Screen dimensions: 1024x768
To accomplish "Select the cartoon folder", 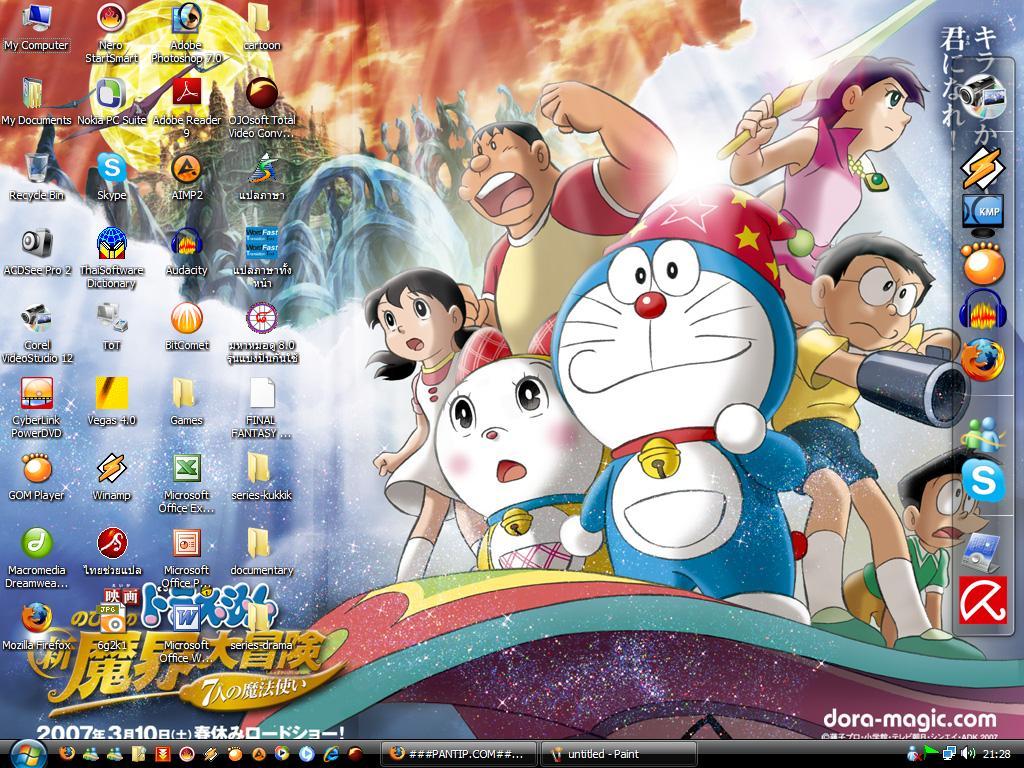I will tap(261, 27).
